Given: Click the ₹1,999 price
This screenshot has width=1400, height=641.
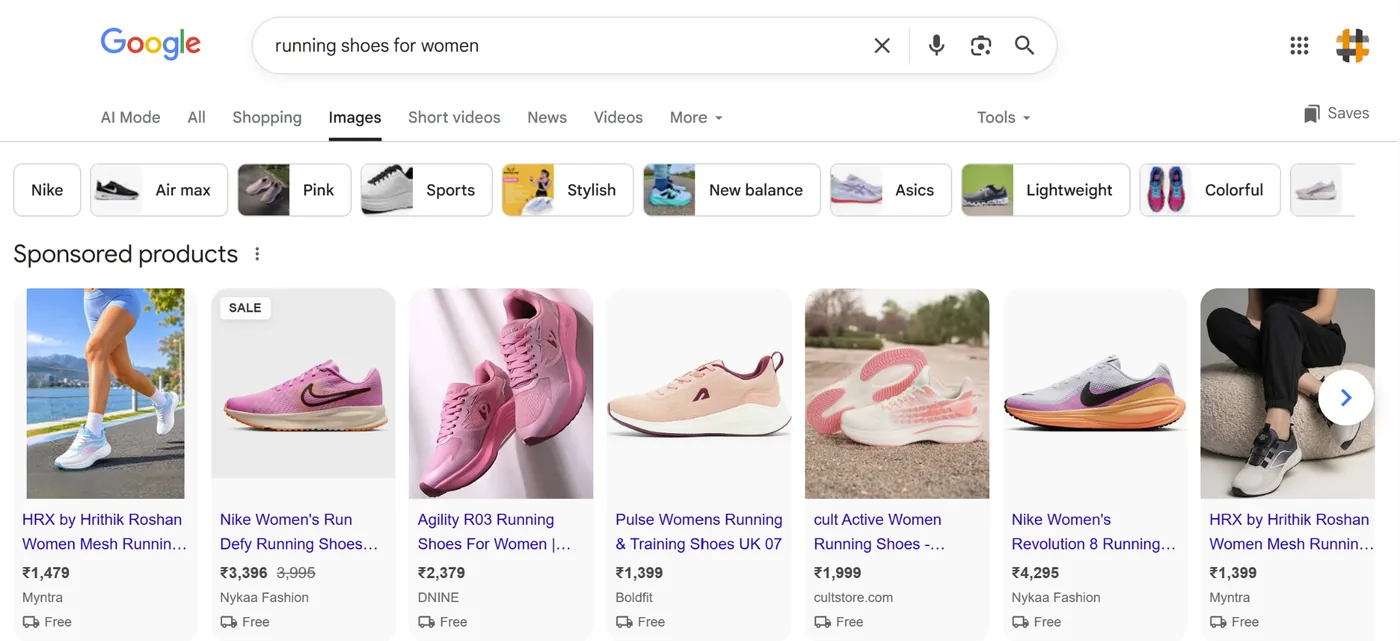Looking at the screenshot, I should (838, 573).
